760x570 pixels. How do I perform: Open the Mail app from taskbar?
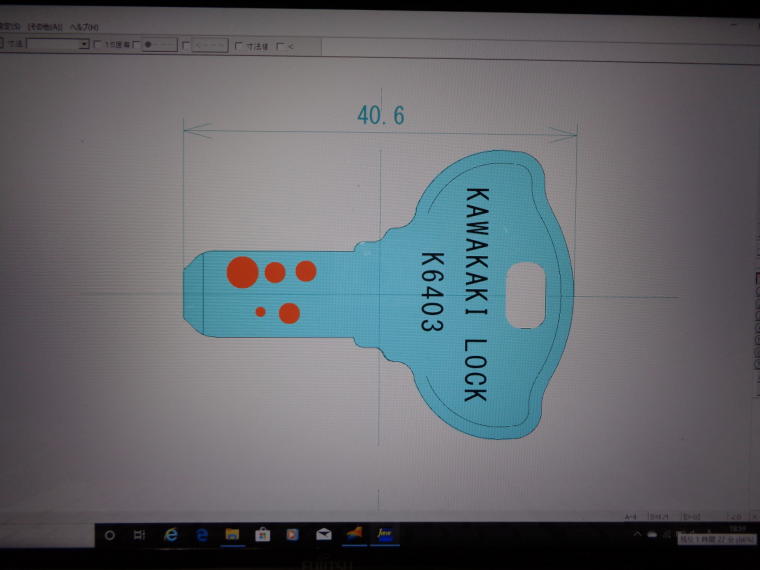[x=324, y=535]
